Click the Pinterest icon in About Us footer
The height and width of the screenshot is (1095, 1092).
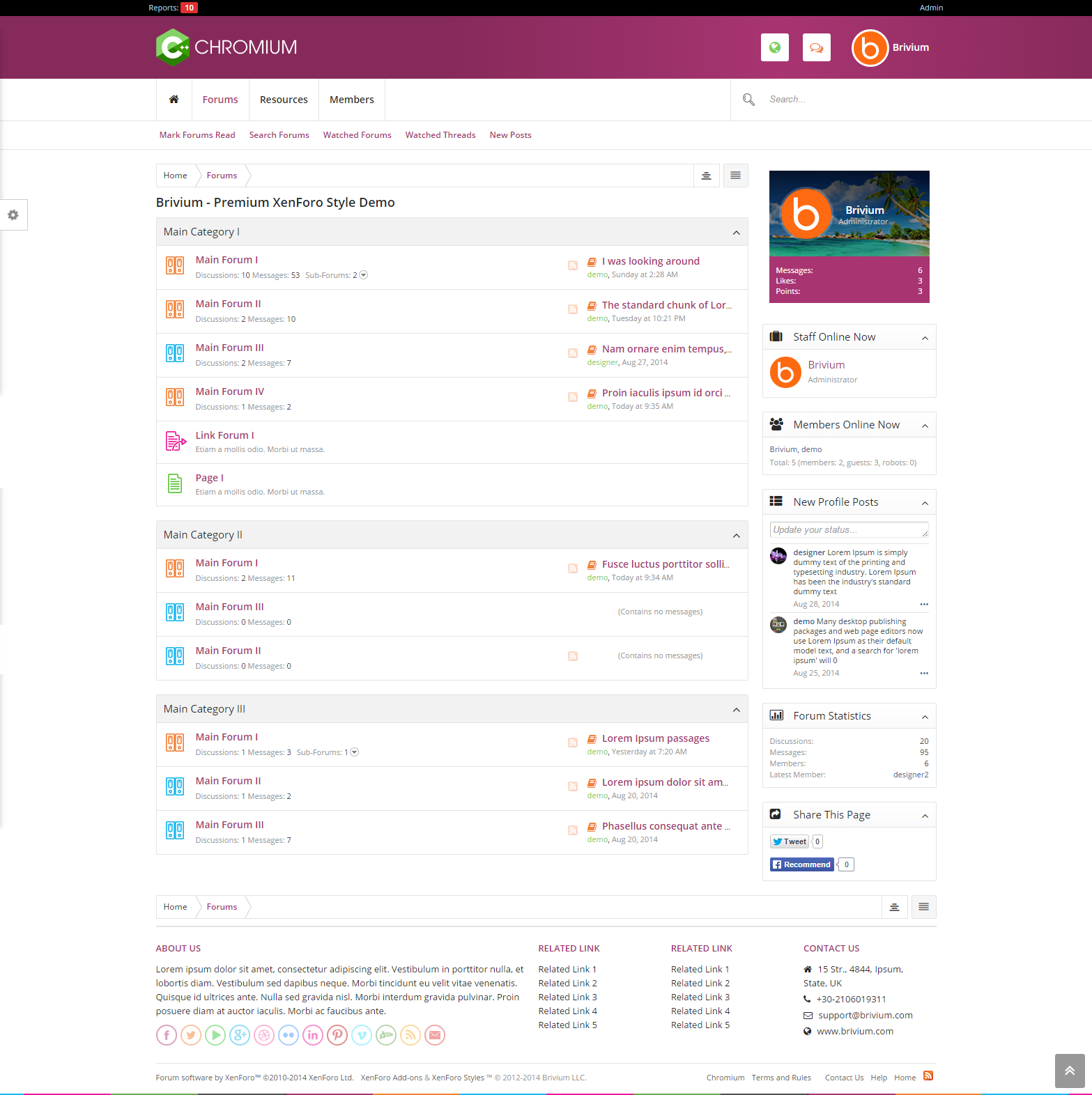click(x=337, y=1035)
